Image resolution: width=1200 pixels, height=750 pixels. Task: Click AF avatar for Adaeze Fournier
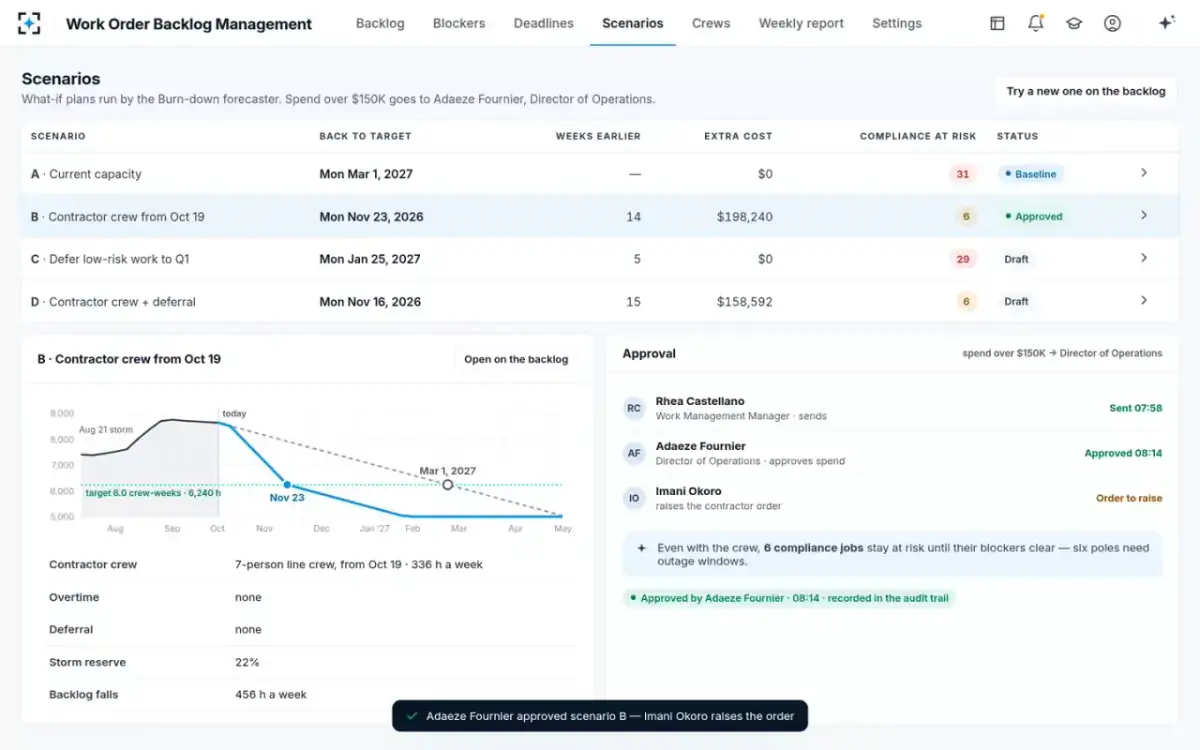tap(634, 453)
